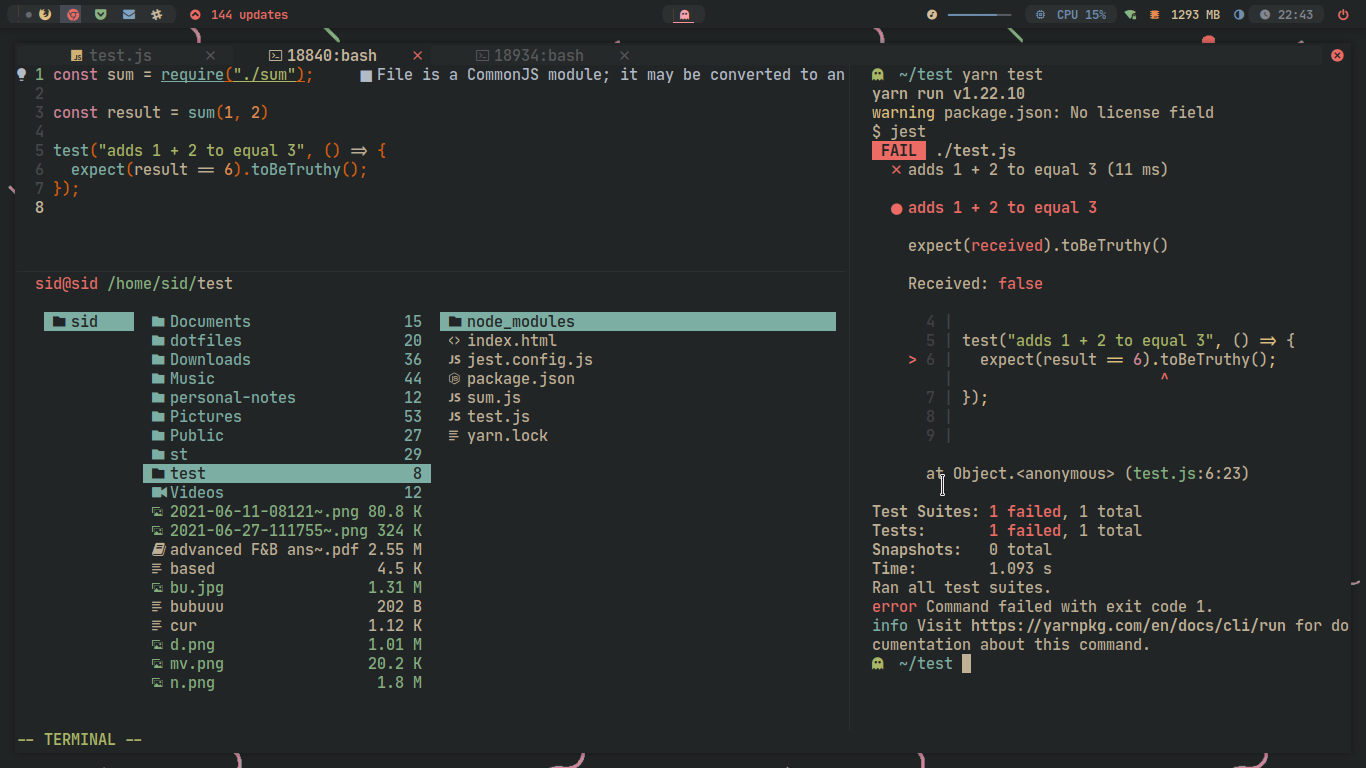Open the red power menu icon
This screenshot has height=768, width=1366.
click(x=1341, y=15)
